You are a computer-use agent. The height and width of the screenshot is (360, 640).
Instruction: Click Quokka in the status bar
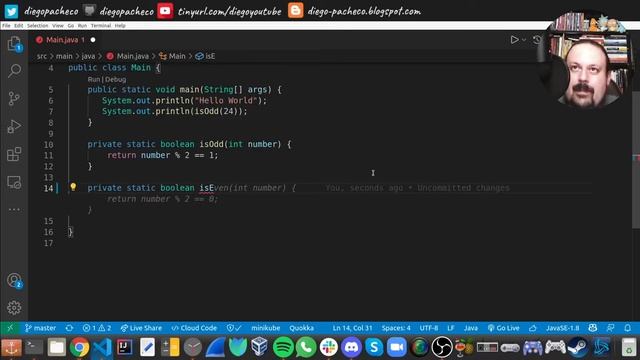(x=302, y=328)
